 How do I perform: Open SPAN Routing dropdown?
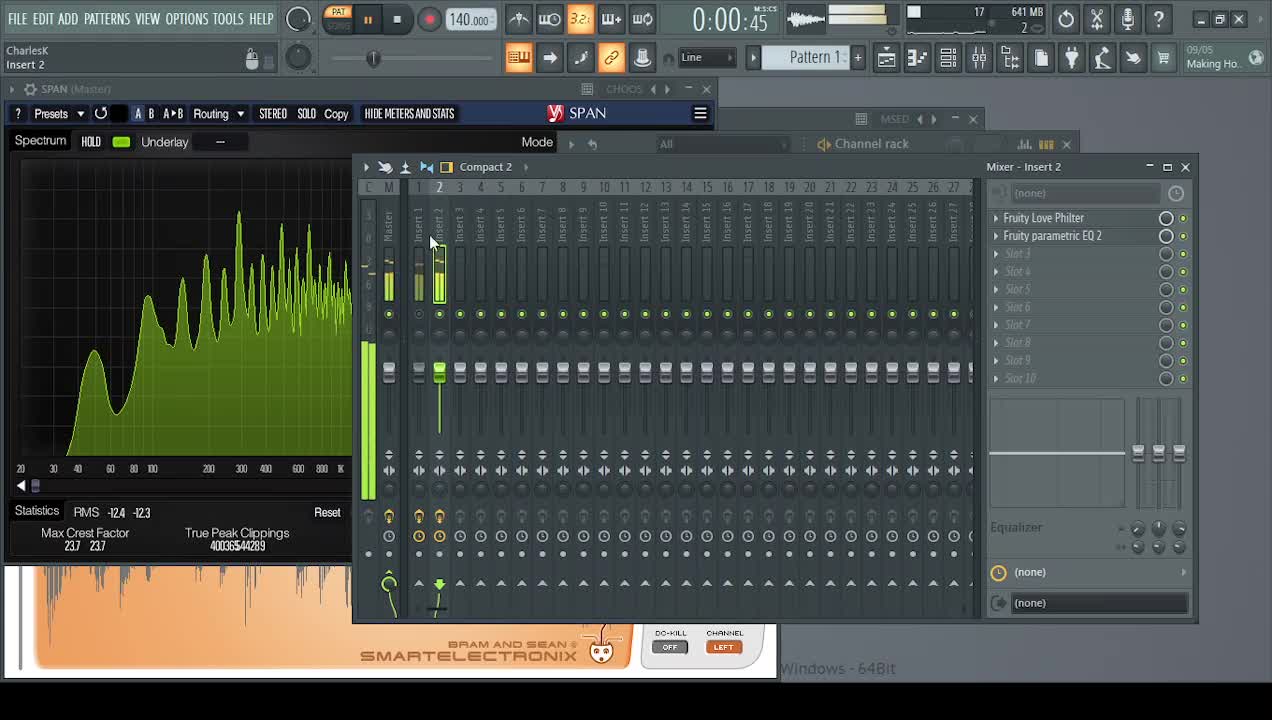(x=218, y=114)
